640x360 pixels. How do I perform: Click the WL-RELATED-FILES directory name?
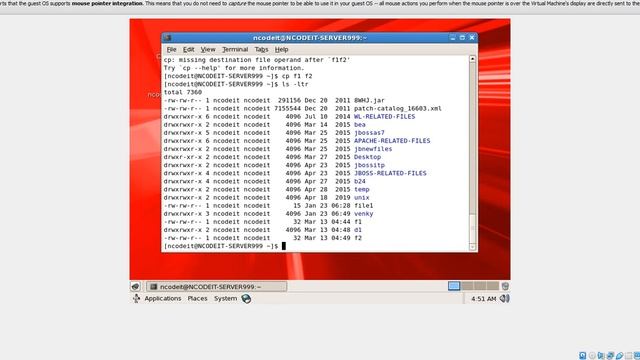(384, 117)
